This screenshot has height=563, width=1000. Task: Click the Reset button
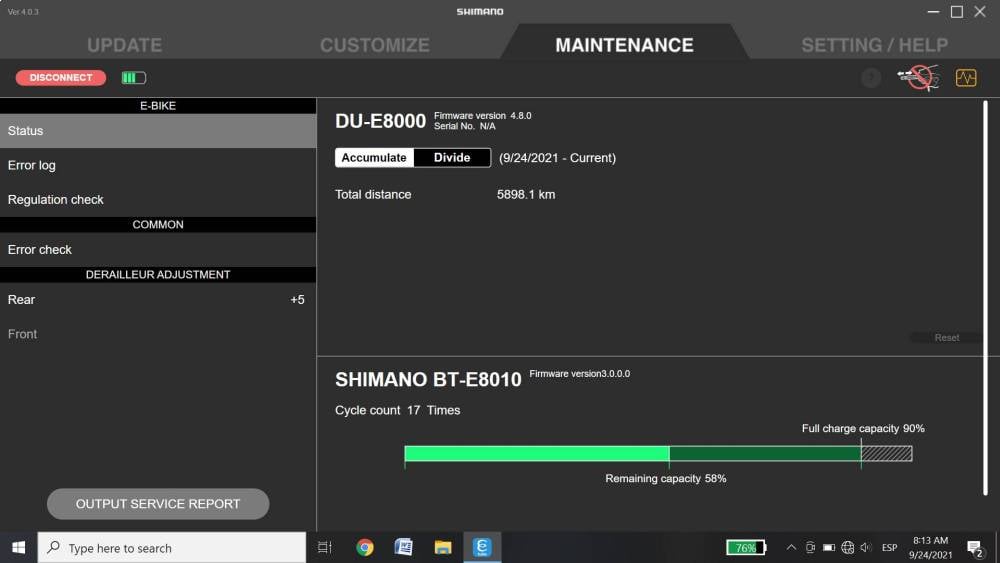point(946,337)
